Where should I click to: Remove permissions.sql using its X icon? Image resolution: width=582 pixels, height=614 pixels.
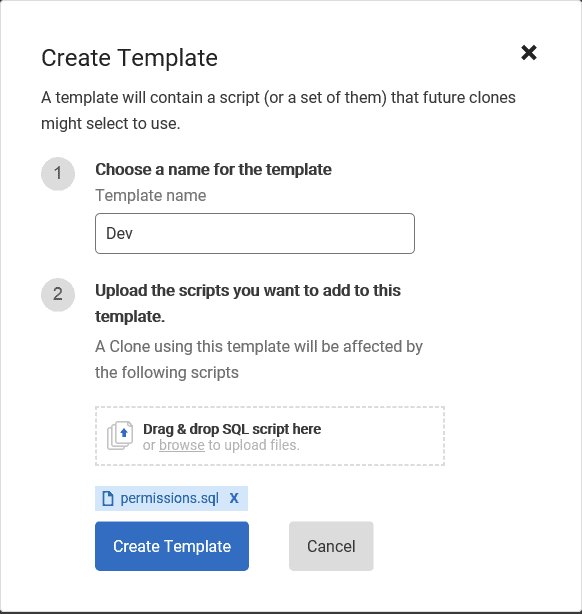(x=234, y=498)
